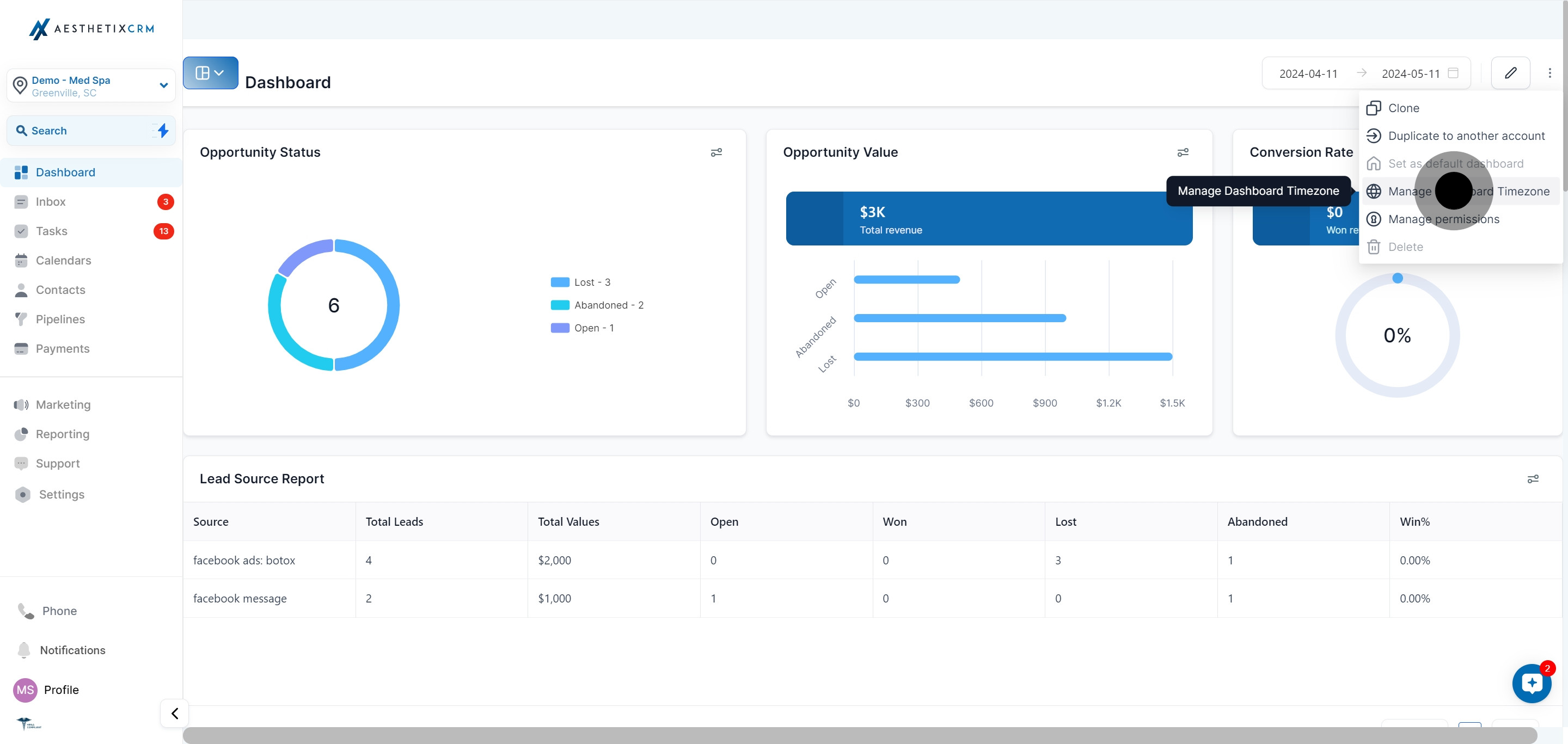
Task: Open the date range calendar picker
Action: point(1454,73)
